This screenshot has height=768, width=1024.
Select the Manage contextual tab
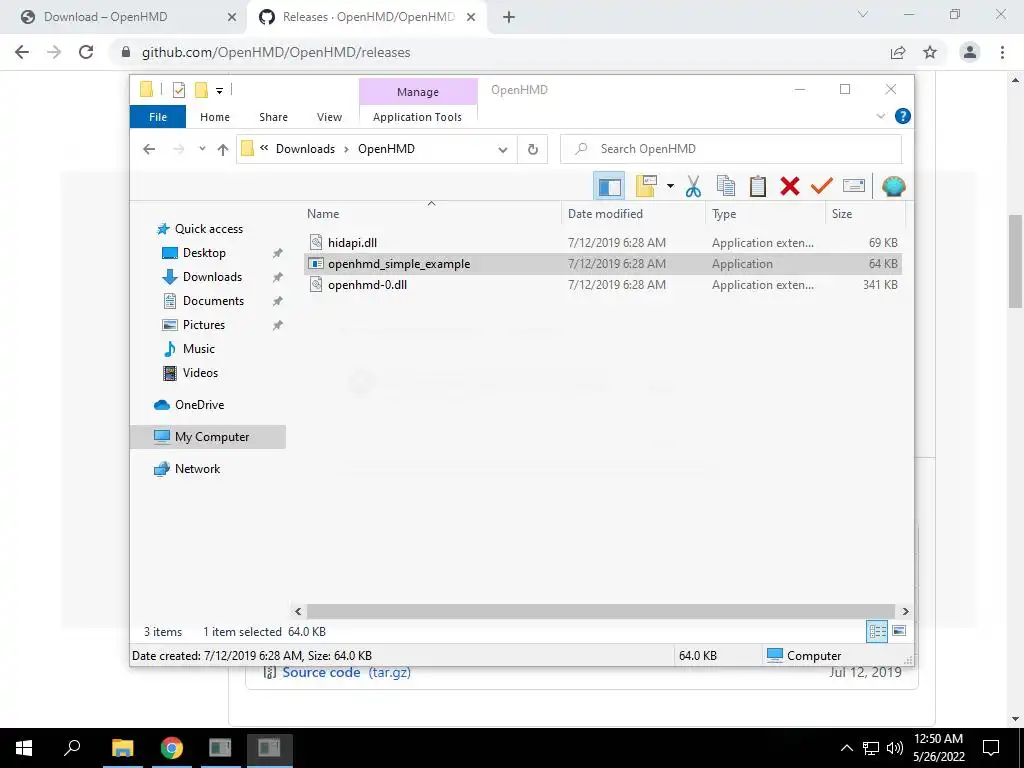418,92
